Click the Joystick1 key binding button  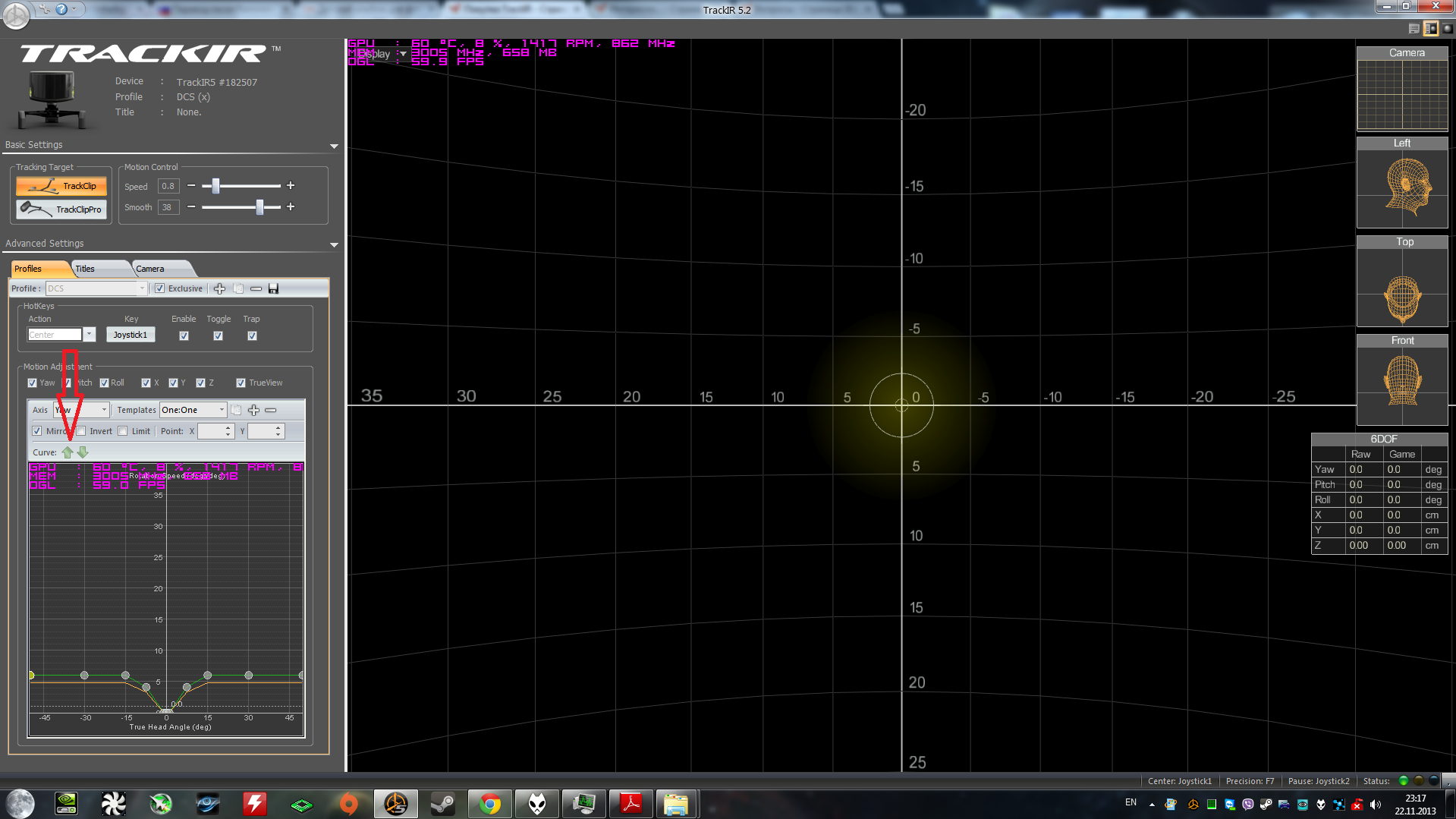(x=131, y=335)
